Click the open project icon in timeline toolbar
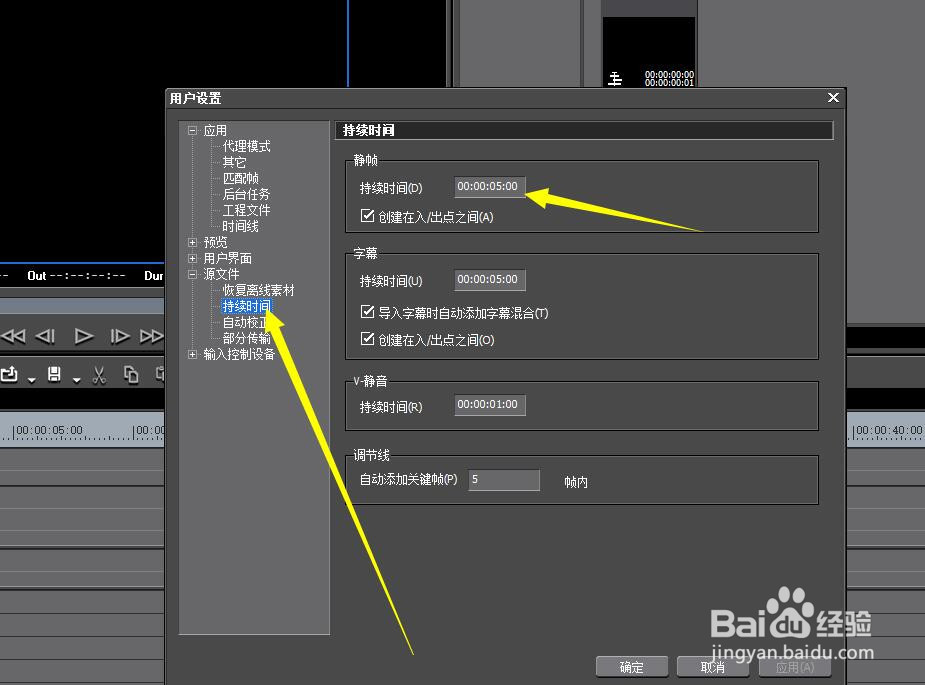The image size is (925, 685). click(x=9, y=374)
